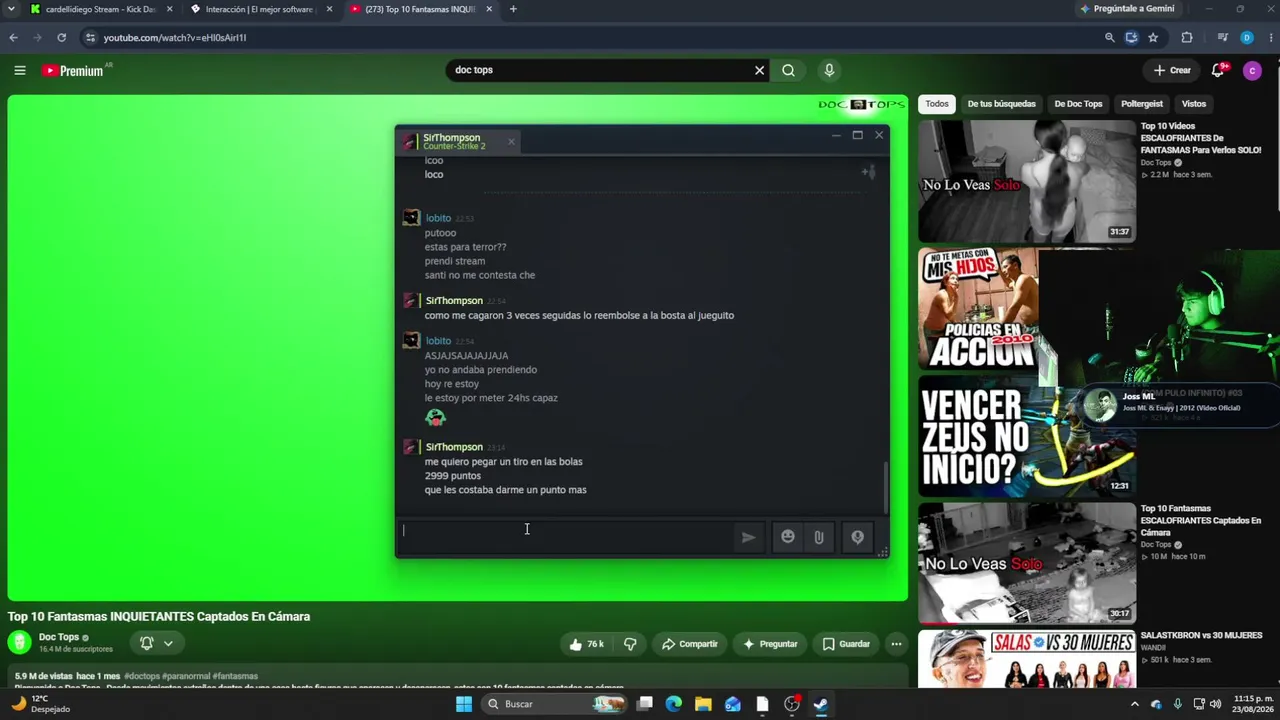The height and width of the screenshot is (720, 1280).
Task: Open Chrome extensions puzzle icon
Action: (1187, 38)
